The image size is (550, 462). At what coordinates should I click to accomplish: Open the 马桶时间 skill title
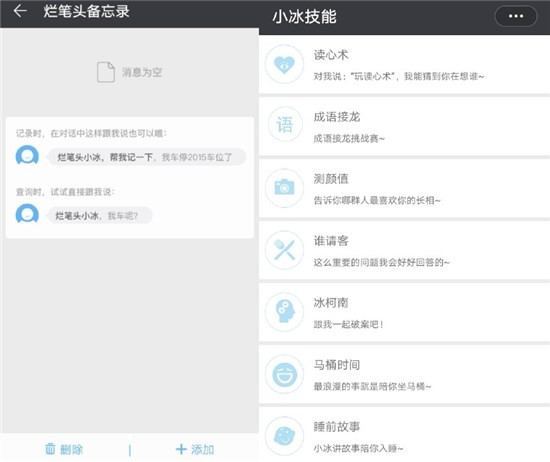337,365
